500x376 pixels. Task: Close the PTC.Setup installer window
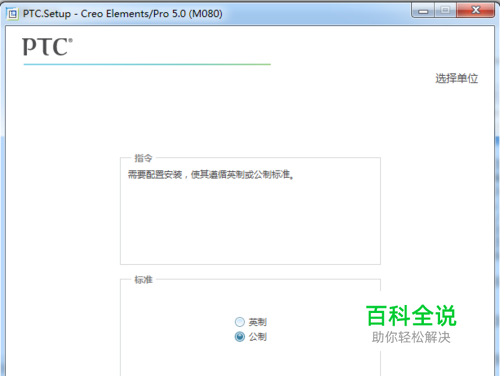coord(475,11)
